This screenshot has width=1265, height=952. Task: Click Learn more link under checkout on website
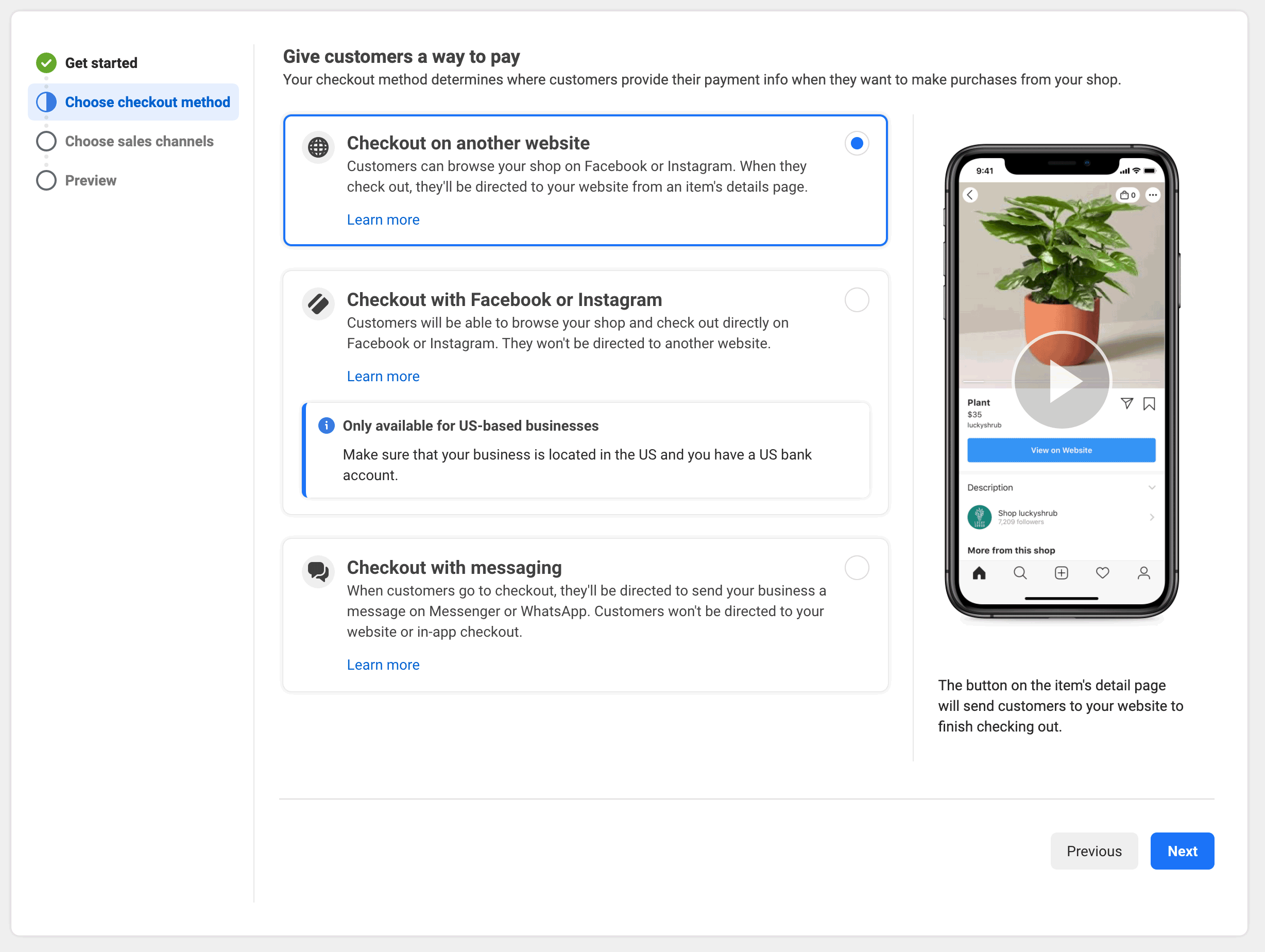(383, 219)
